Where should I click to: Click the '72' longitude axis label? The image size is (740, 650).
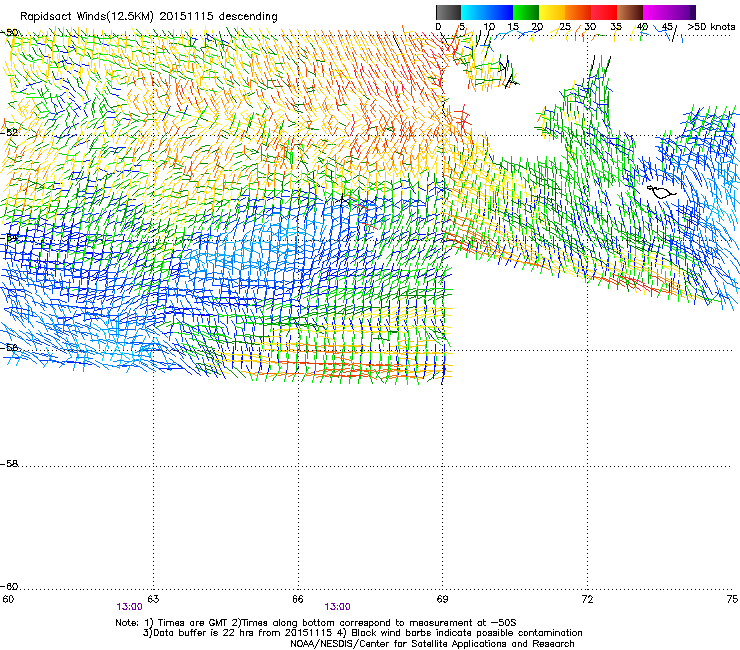click(x=587, y=599)
